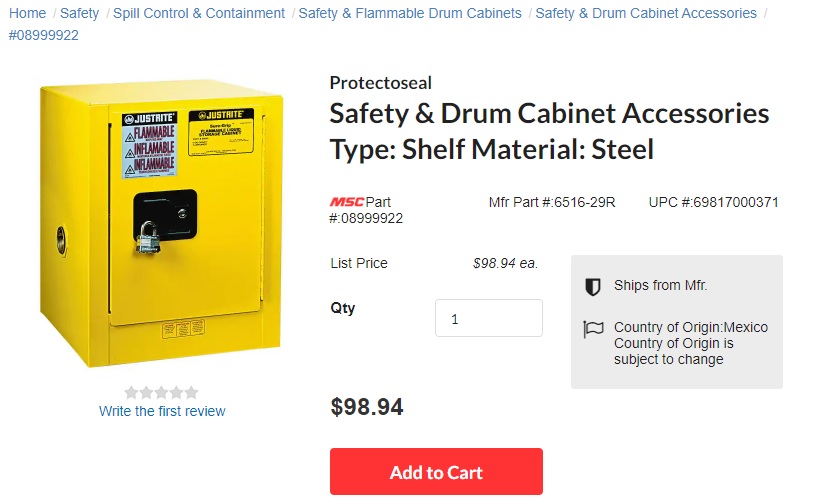817x503 pixels.
Task: Open Safety & Flammable Drum Cabinets breadcrumb
Action: [x=410, y=13]
